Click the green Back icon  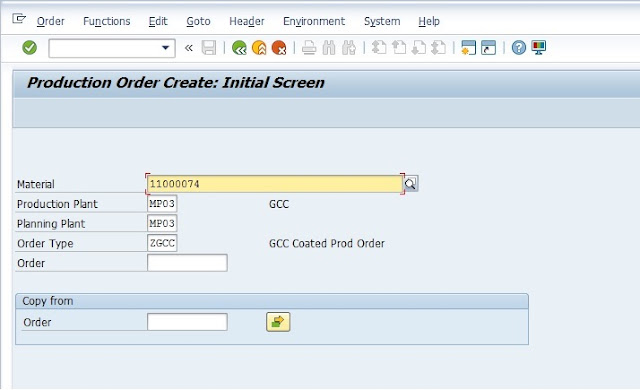click(239, 48)
